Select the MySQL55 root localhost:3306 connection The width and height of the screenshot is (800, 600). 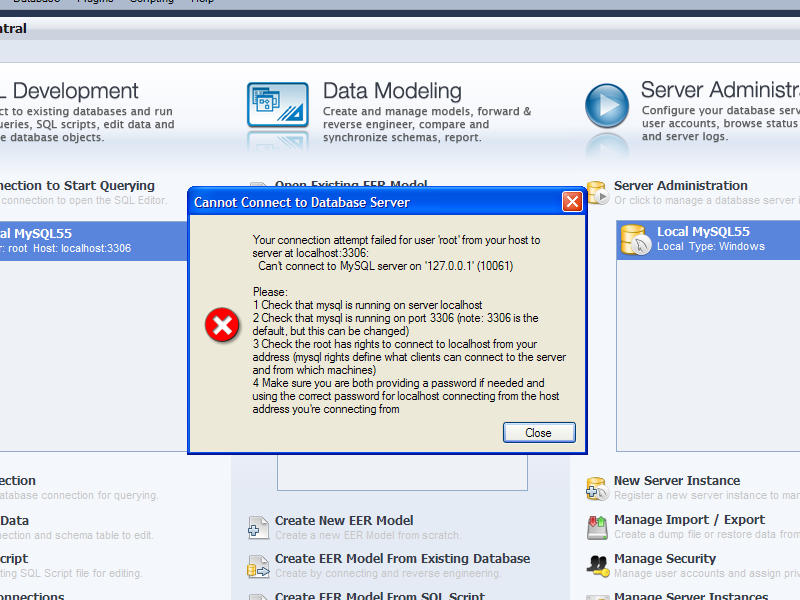(94, 241)
